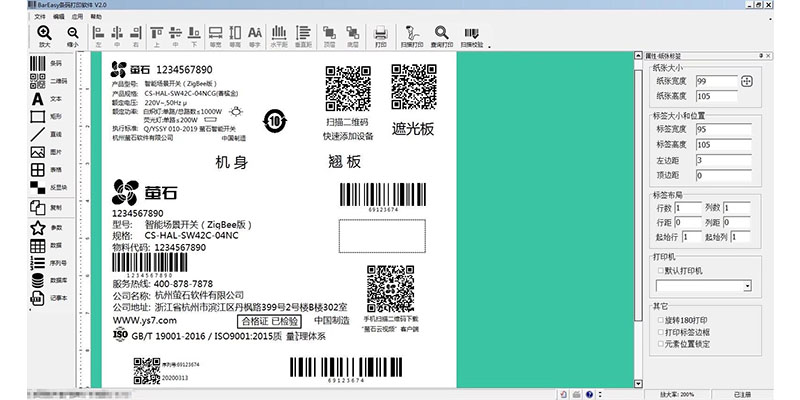This screenshot has width=800, height=400.
Task: Select the 图片 image tool
Action: pos(46,152)
